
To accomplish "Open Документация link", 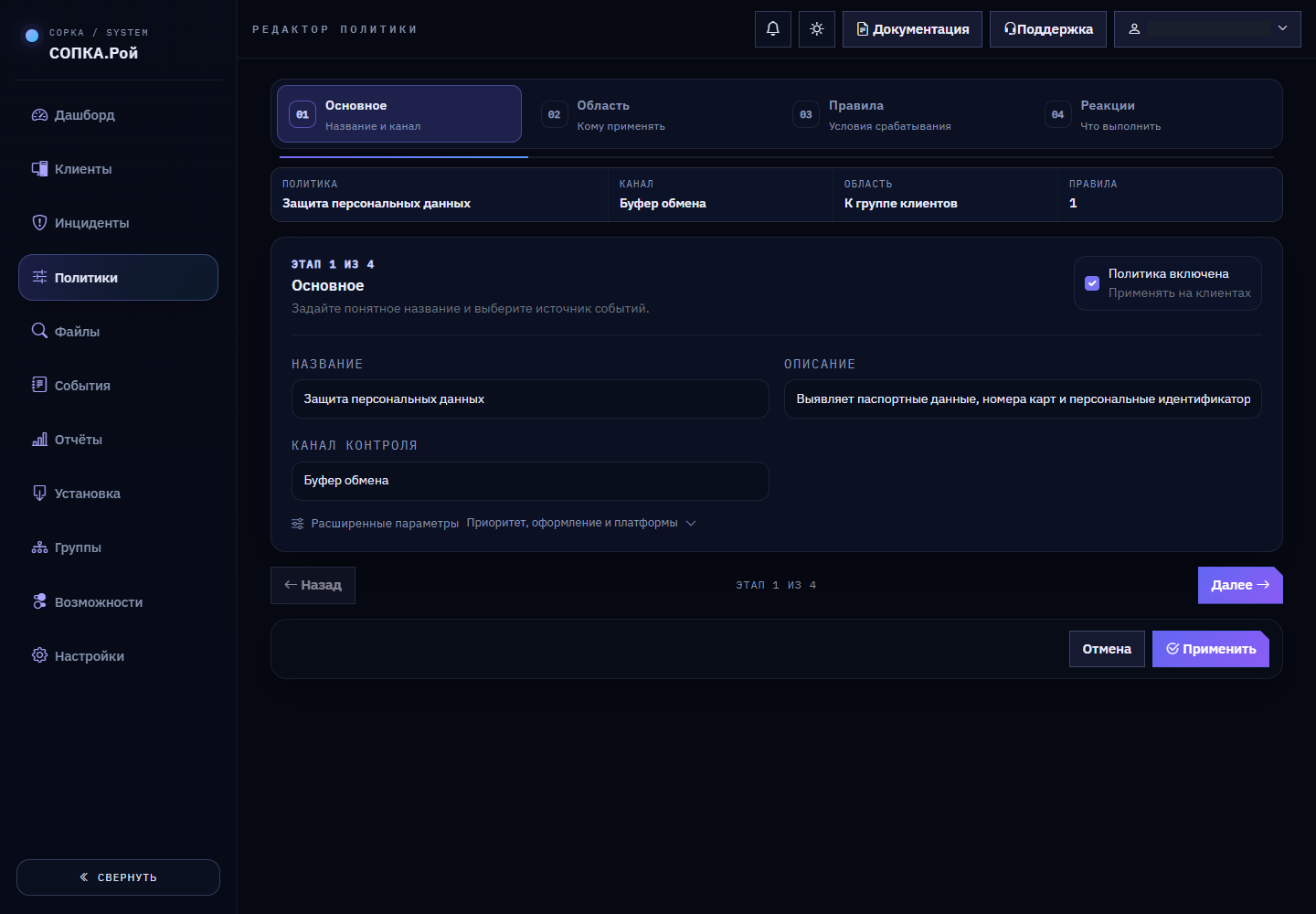I will click(x=912, y=29).
